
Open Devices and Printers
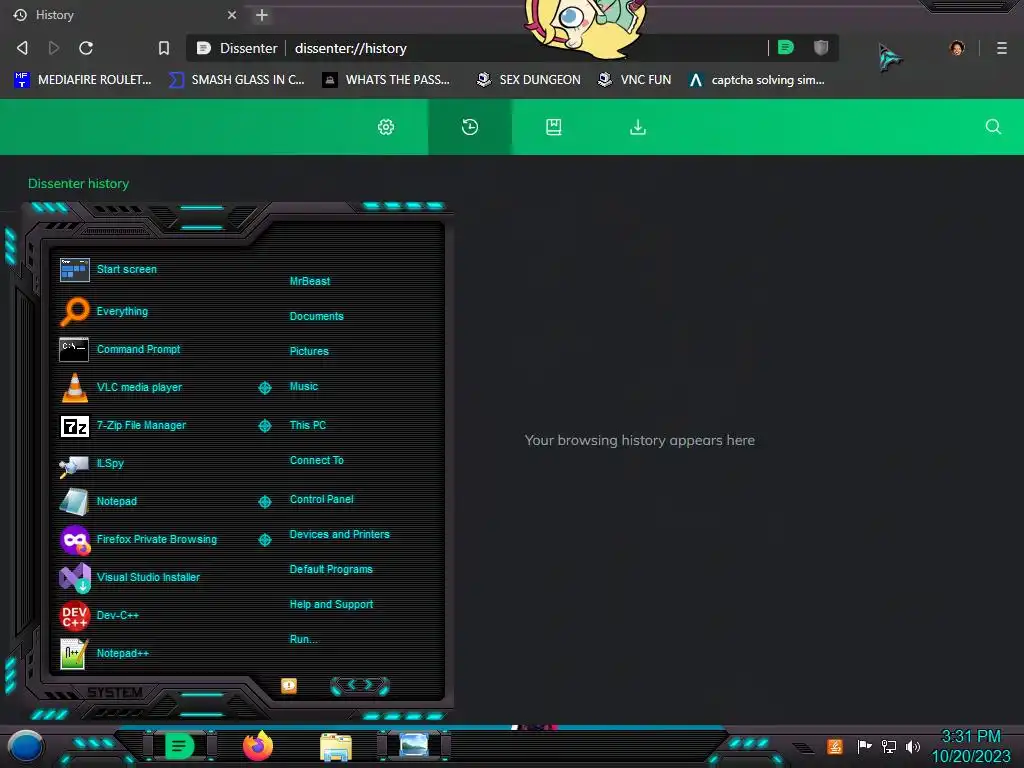coord(340,534)
